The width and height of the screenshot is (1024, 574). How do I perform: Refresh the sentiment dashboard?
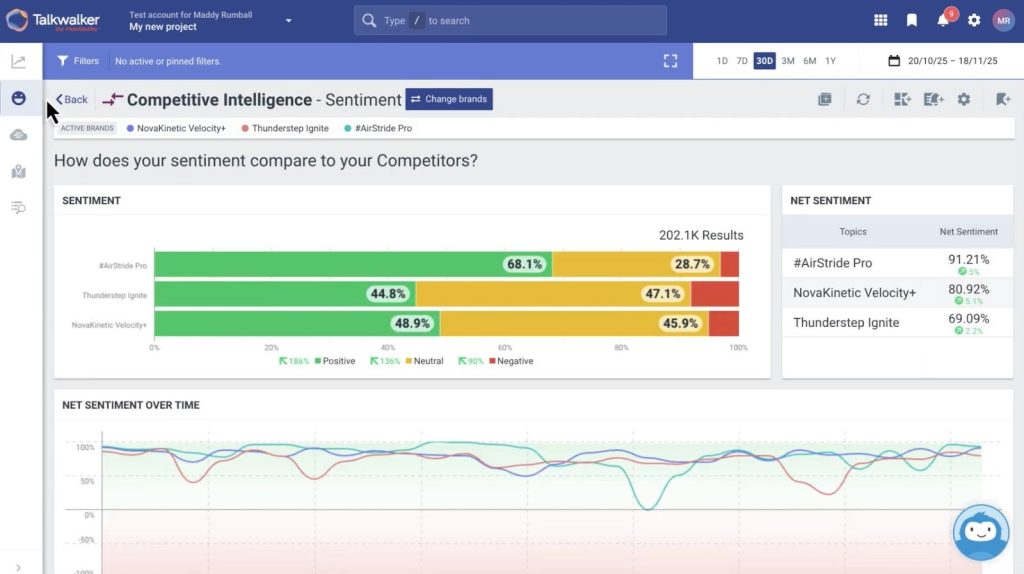[x=863, y=99]
